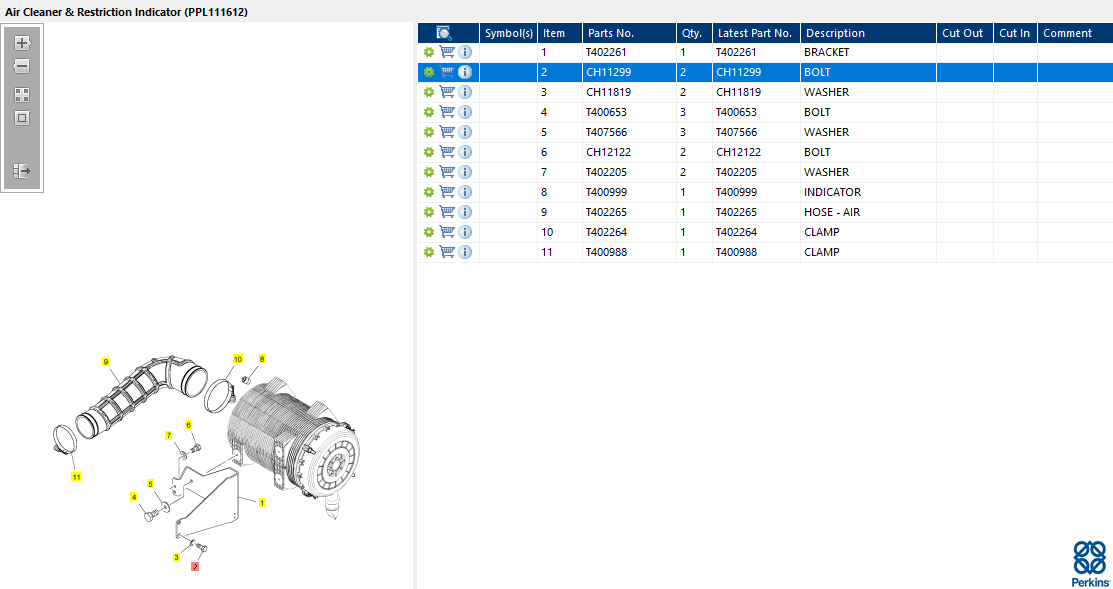Click the green gear for HOSE - AIR
This screenshot has height=589, width=1113.
coord(429,212)
